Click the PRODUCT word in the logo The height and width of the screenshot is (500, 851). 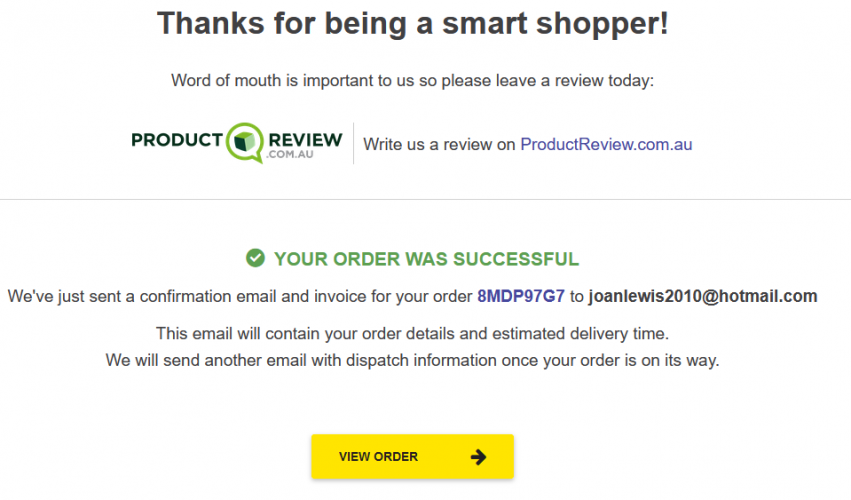pos(177,140)
